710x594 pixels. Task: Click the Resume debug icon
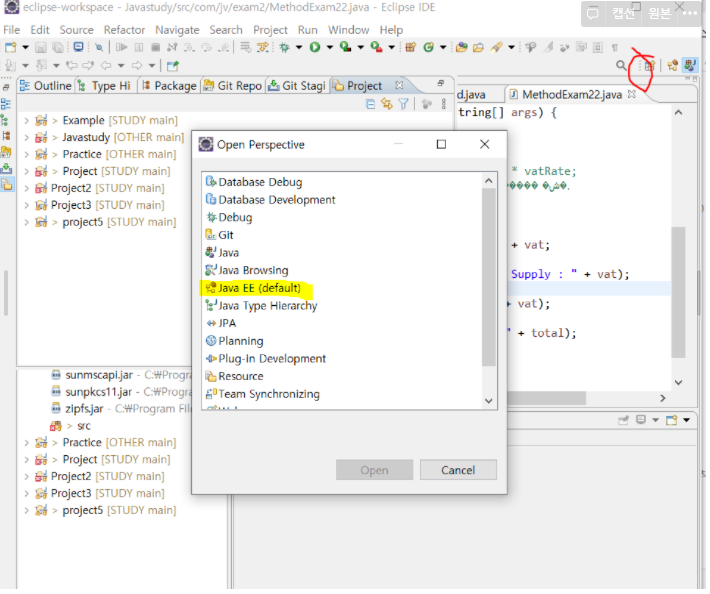tap(121, 47)
